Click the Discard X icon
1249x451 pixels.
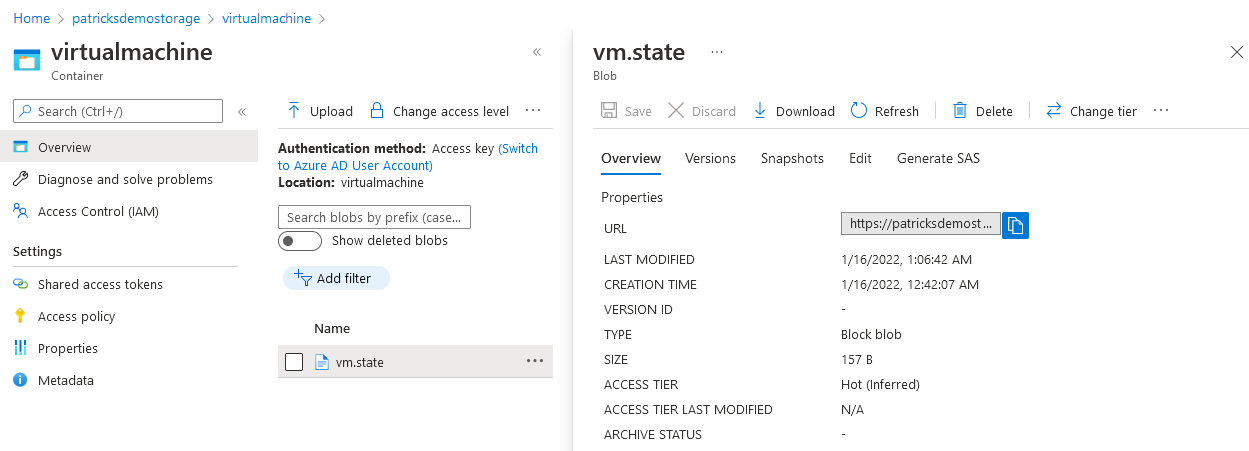coord(676,111)
